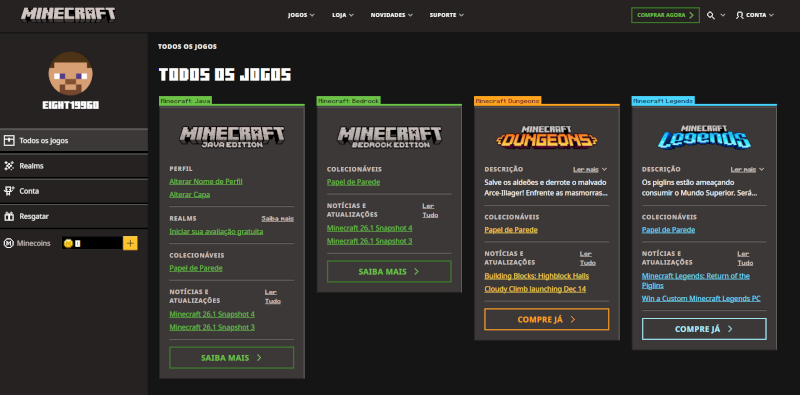Screen dimensions: 800x395
Task: Expand the Loja dropdown menu
Action: tap(343, 15)
